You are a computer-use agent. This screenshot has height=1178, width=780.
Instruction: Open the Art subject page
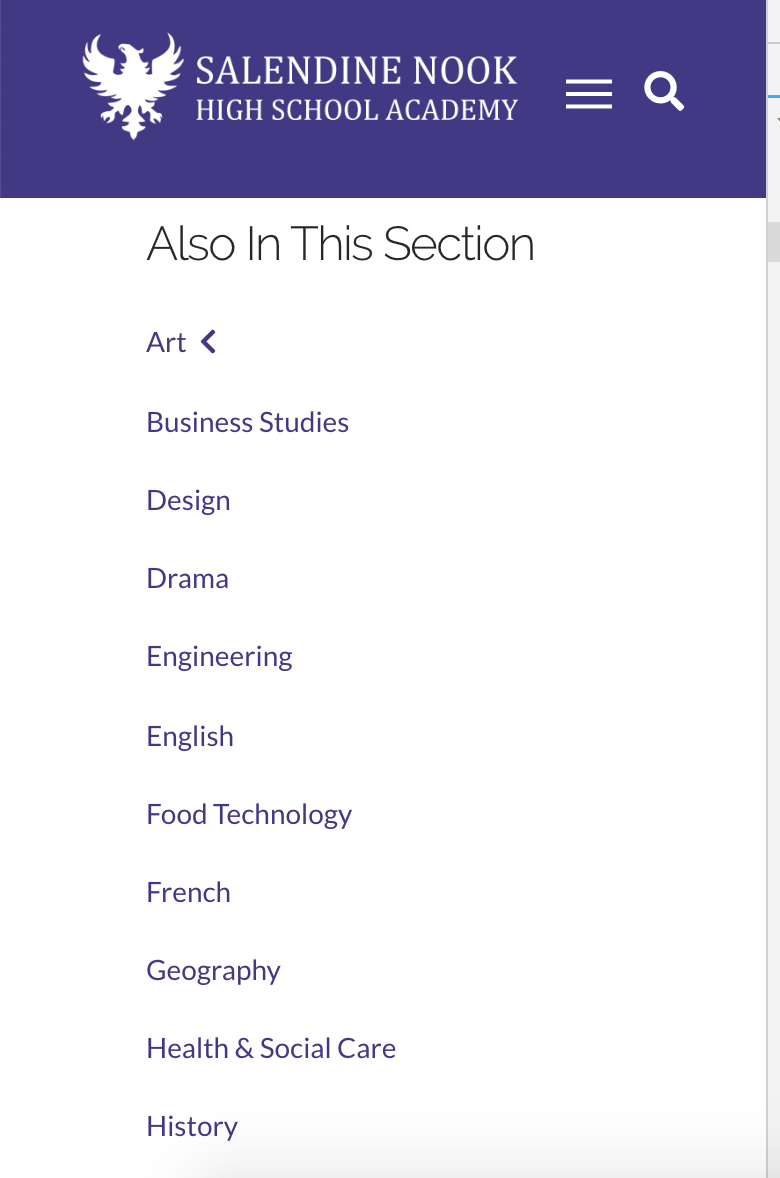(166, 343)
